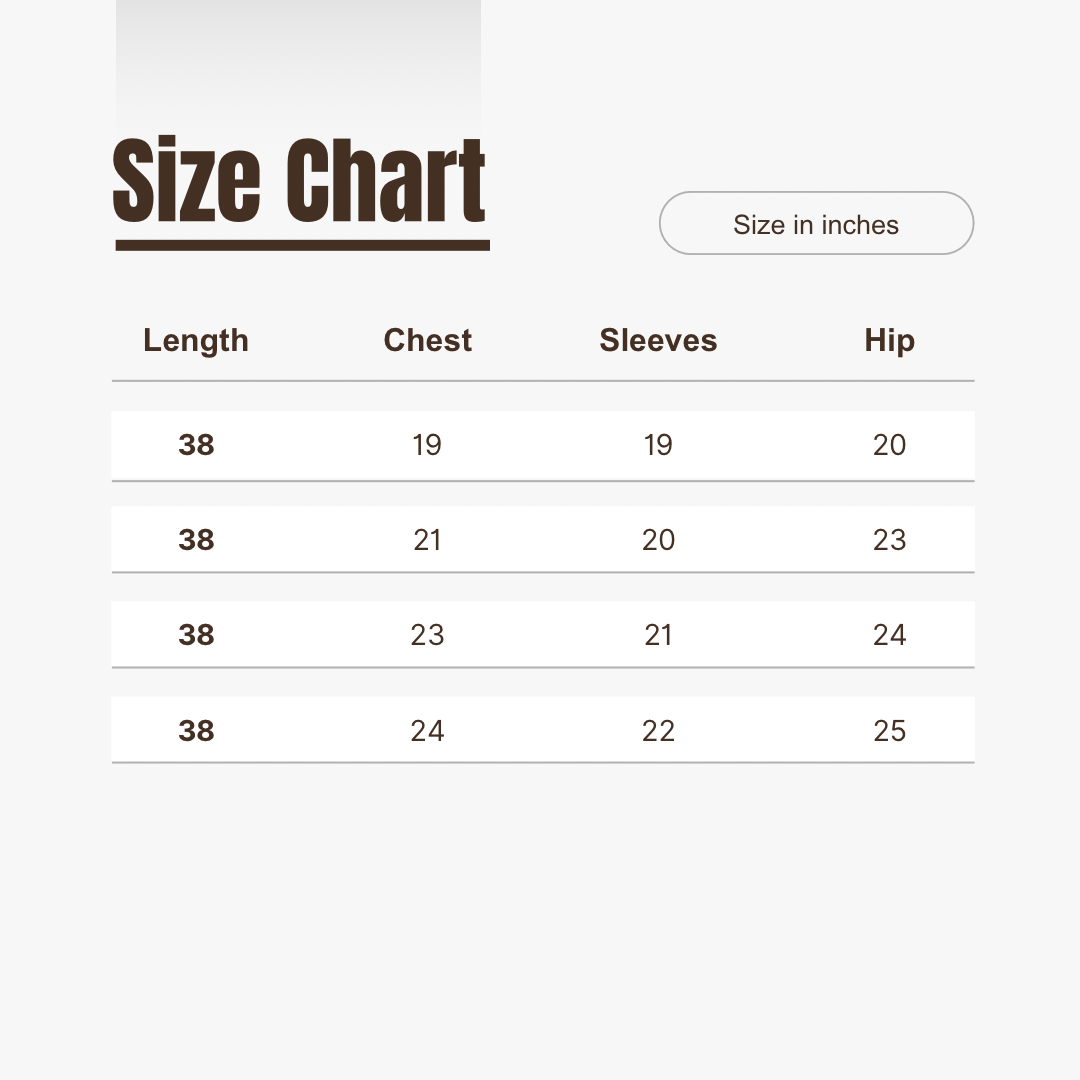Click the Hip value 20
Viewport: 1080px width, 1080px height.
(x=889, y=445)
